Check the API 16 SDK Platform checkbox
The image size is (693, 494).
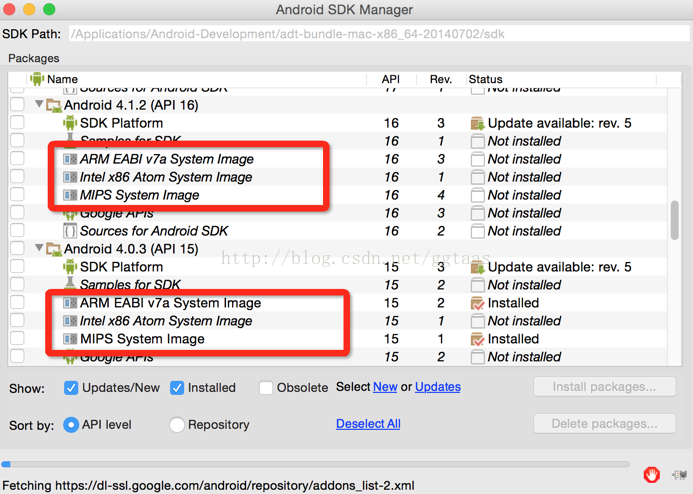[17, 122]
